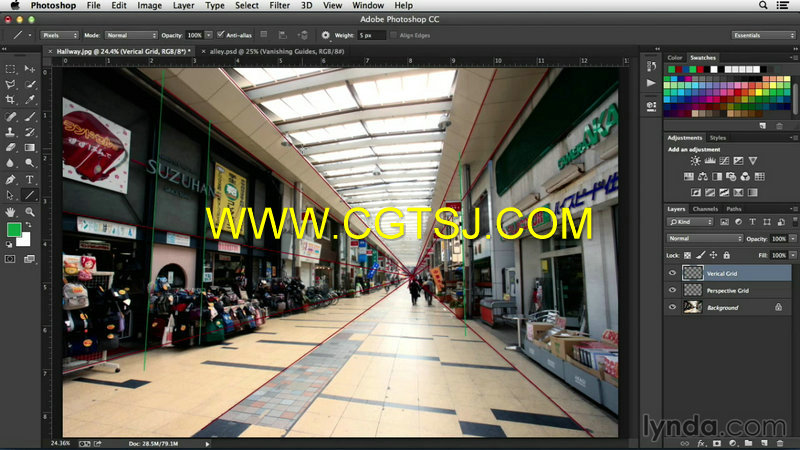This screenshot has height=450, width=800.
Task: Open the Filter menu
Action: 280,6
